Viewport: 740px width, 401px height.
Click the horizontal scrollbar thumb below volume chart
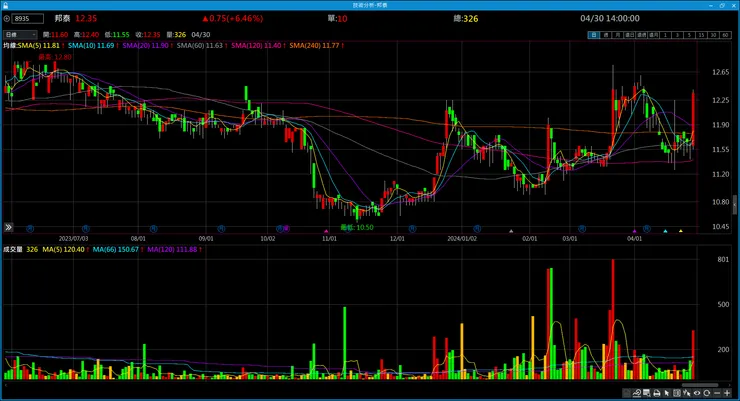(700, 385)
